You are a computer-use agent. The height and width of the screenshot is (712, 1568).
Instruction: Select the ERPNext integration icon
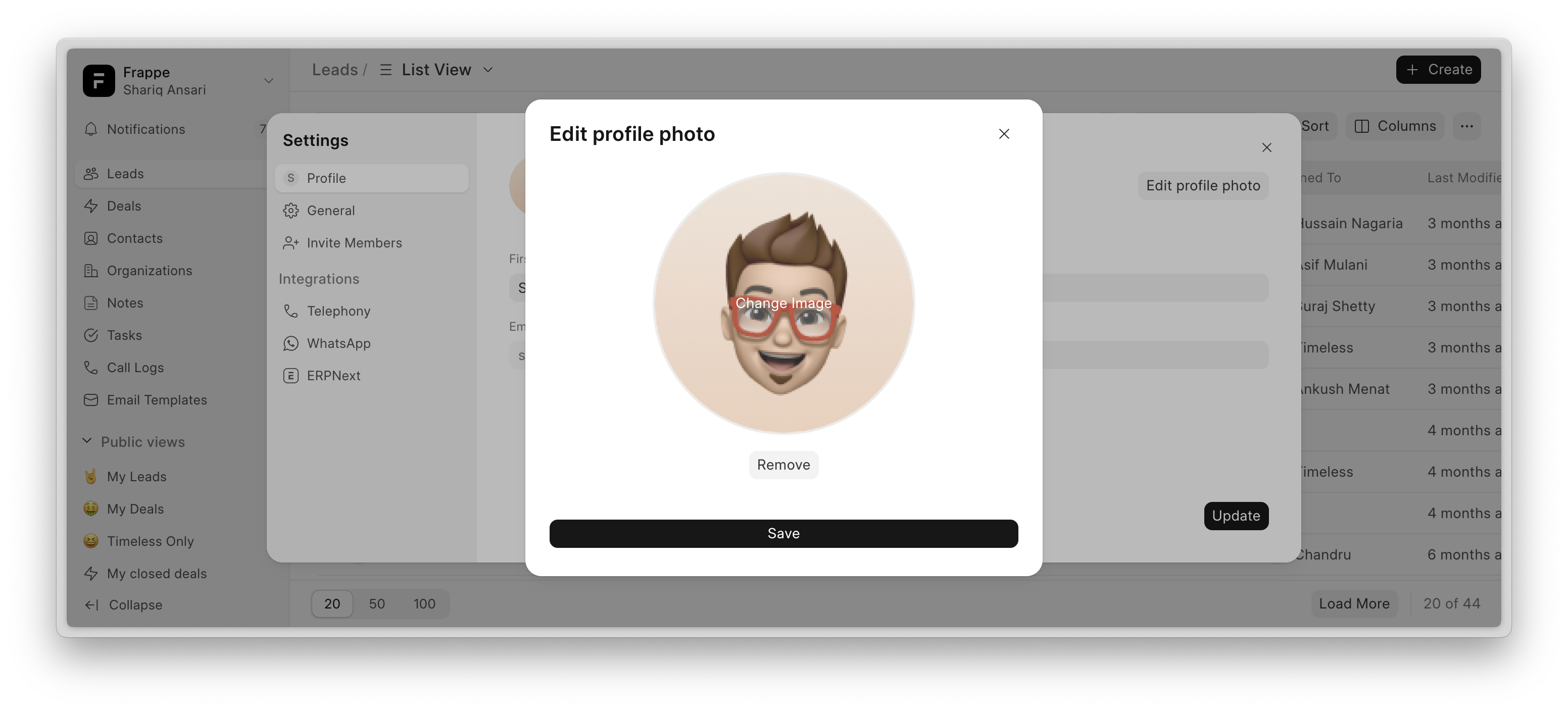(x=291, y=376)
